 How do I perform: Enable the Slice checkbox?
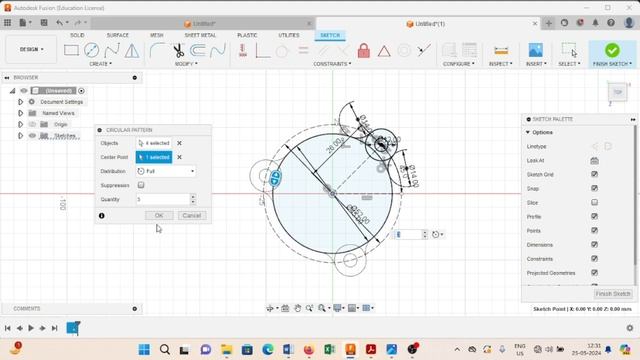(594, 202)
